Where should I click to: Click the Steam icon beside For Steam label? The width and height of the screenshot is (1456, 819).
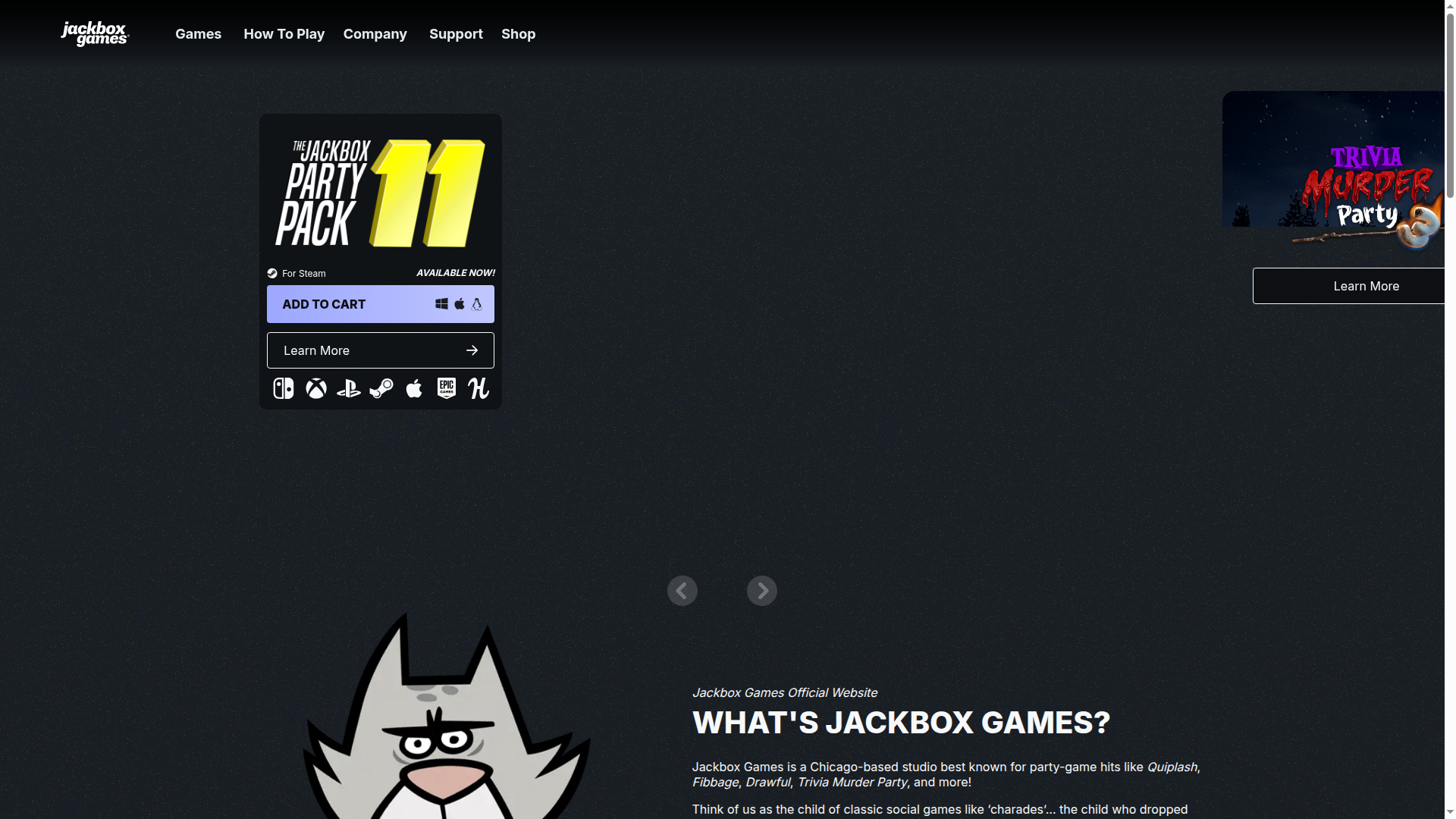tap(273, 273)
